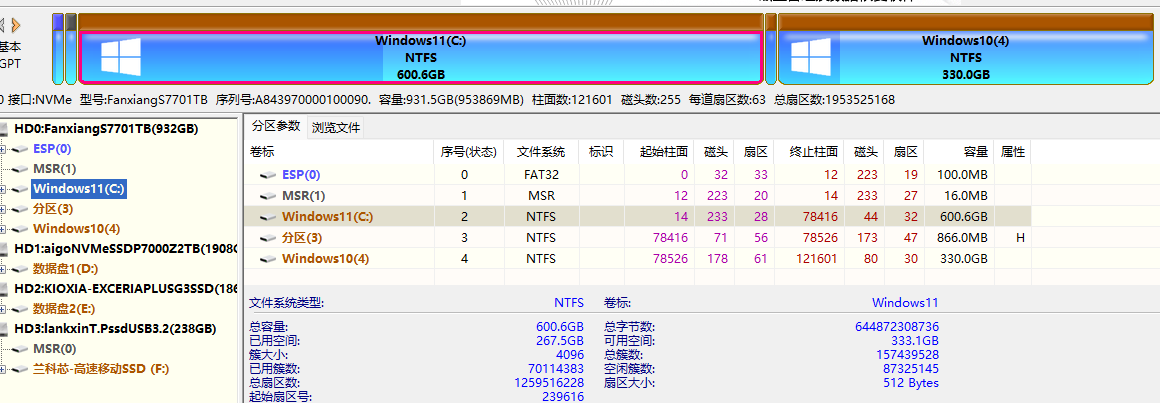
Task: Click the 267.5GB used space value
Action: (x=560, y=340)
